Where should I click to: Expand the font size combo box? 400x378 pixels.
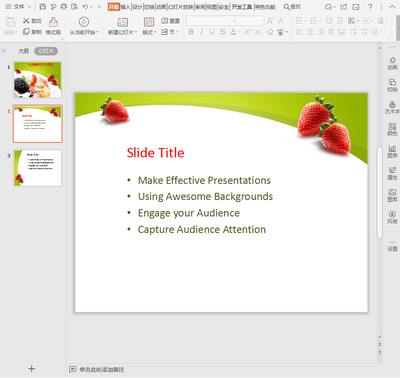pyautogui.click(x=261, y=21)
